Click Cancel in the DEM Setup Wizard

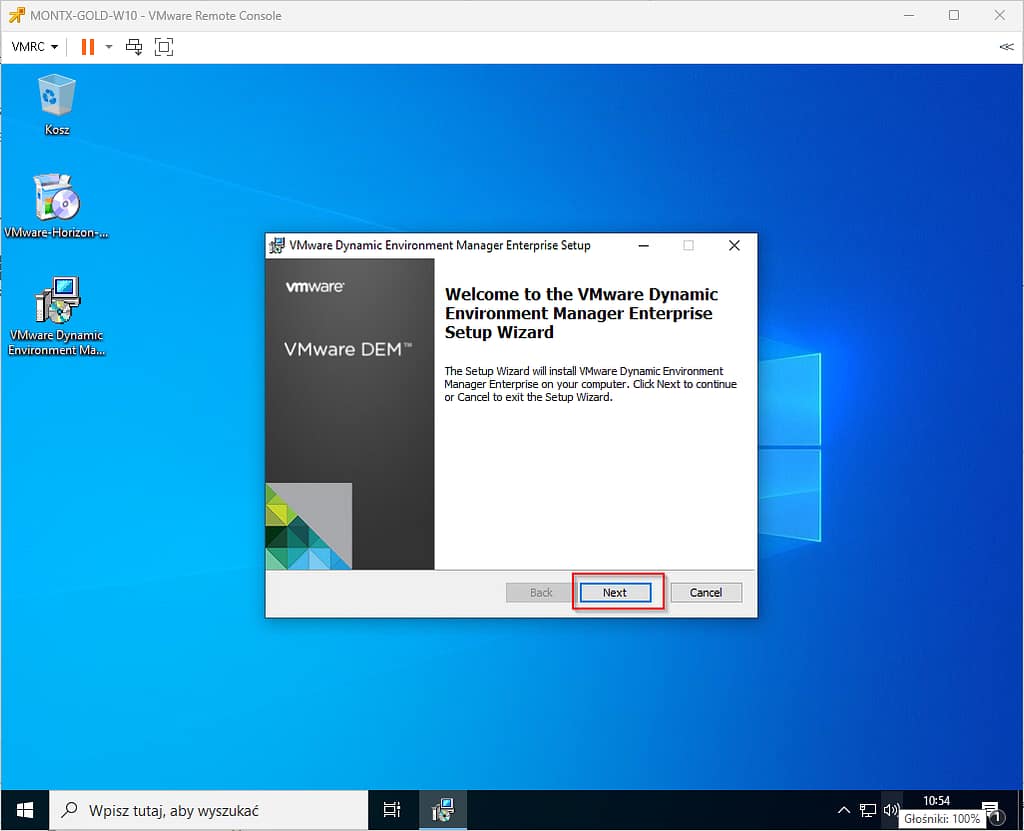pyautogui.click(x=705, y=592)
